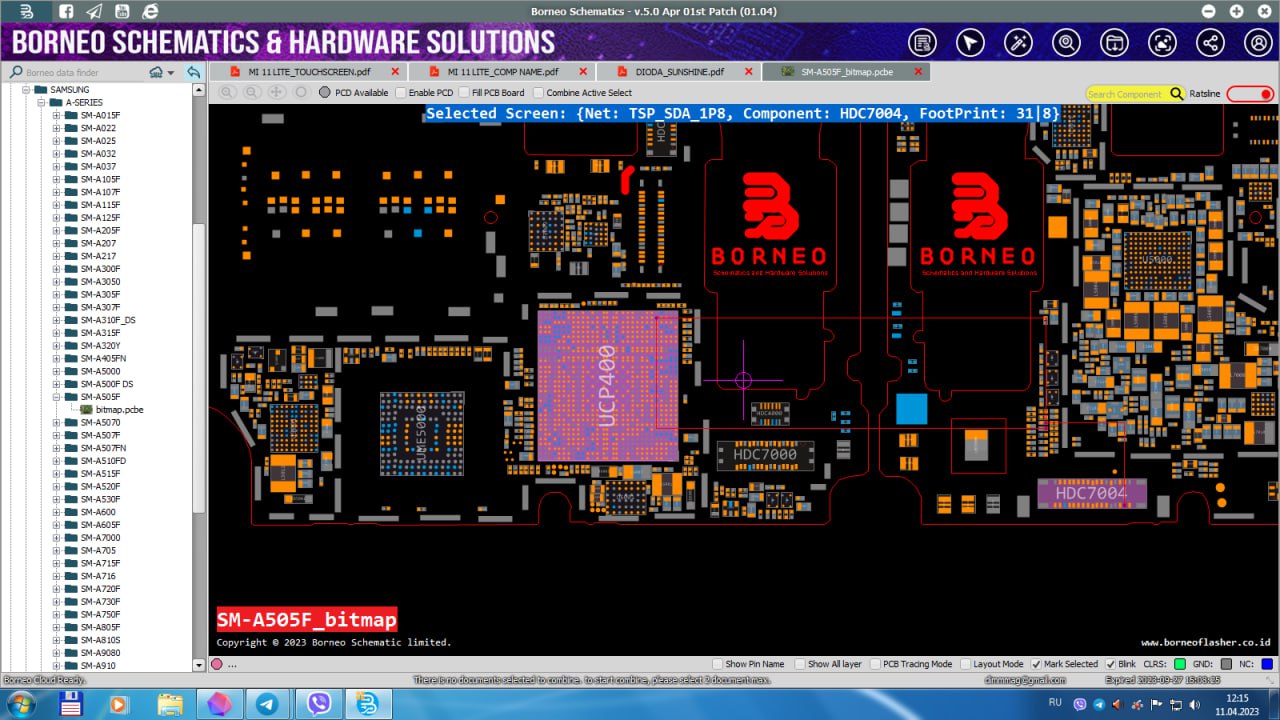
Task: Click the back arrow next to data finder
Action: click(194, 72)
